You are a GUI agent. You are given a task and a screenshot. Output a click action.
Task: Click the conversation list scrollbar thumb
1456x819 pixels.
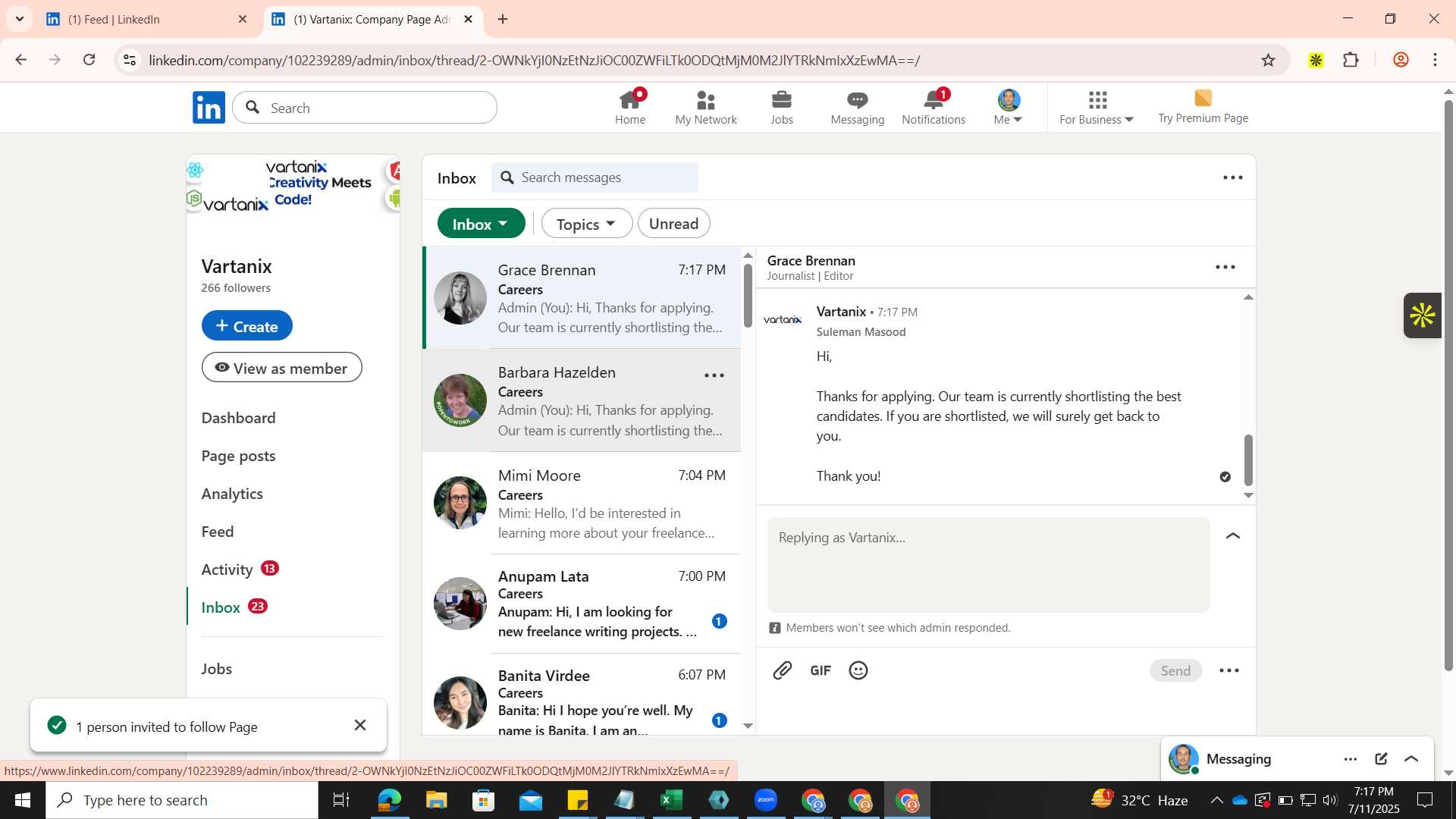click(x=748, y=296)
